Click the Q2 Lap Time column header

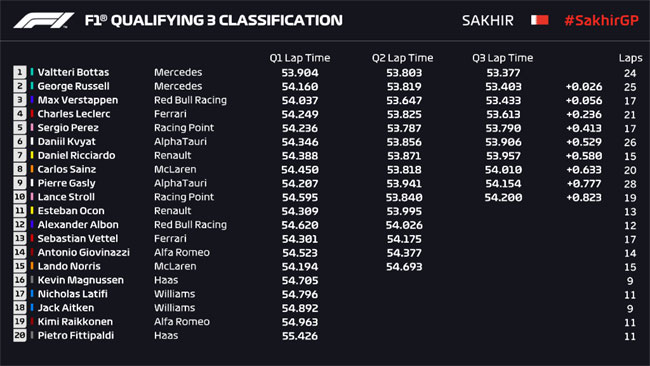pyautogui.click(x=403, y=58)
